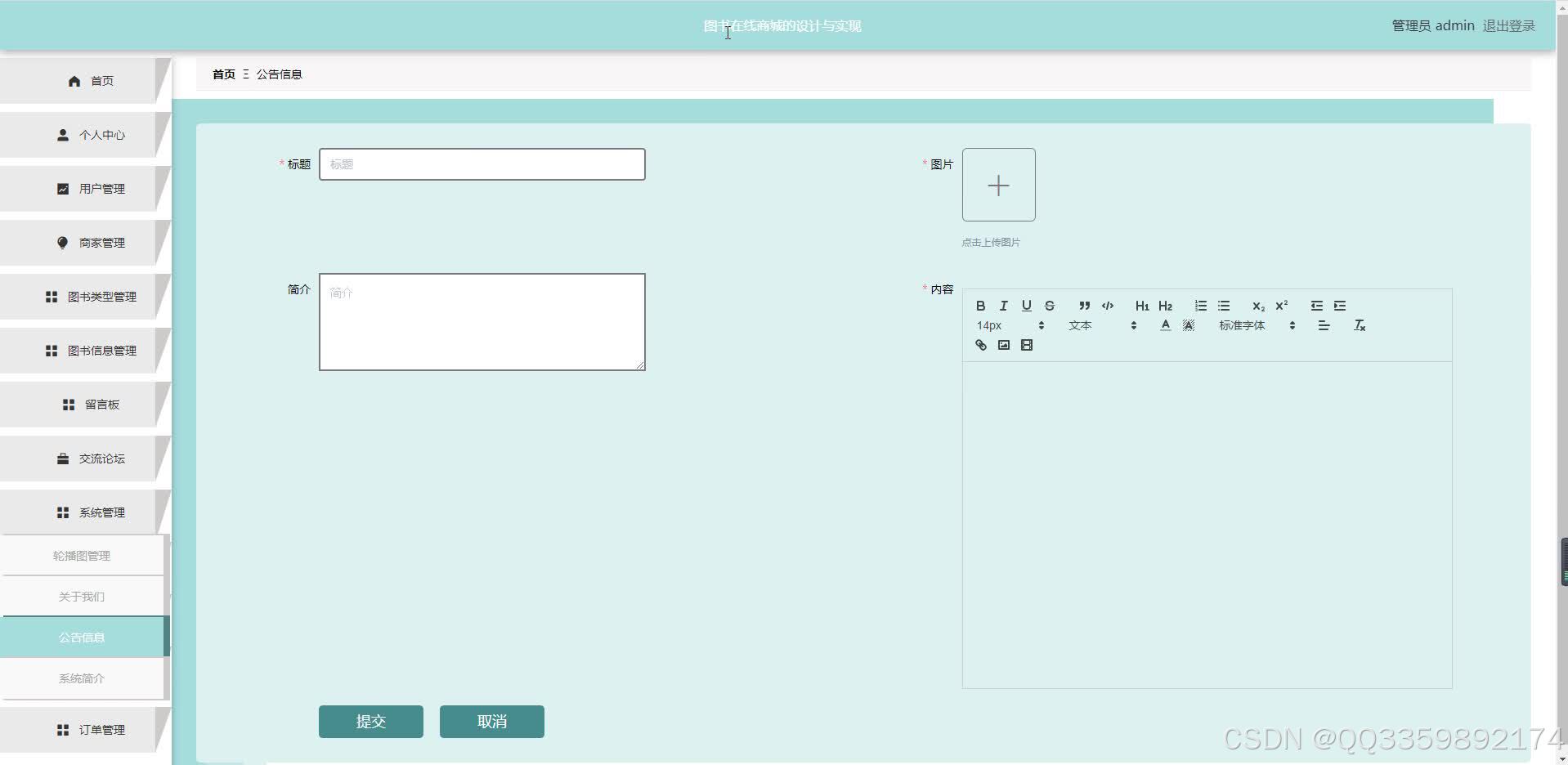The height and width of the screenshot is (765, 1568).
Task: Click 退出登录 to log out
Action: (x=1509, y=26)
